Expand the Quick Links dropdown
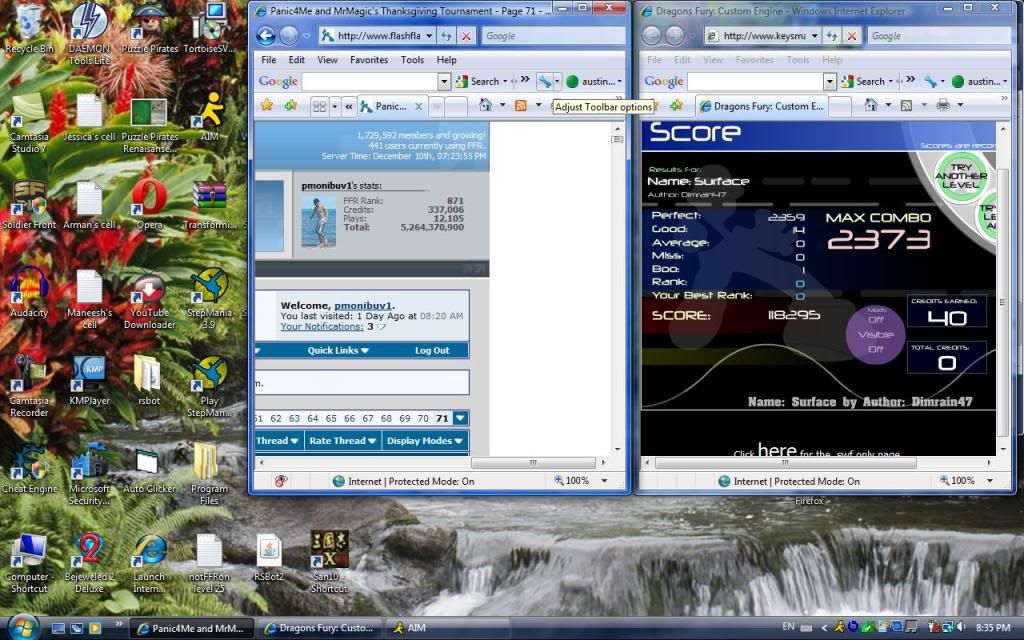Viewport: 1024px width, 640px height. [x=337, y=350]
